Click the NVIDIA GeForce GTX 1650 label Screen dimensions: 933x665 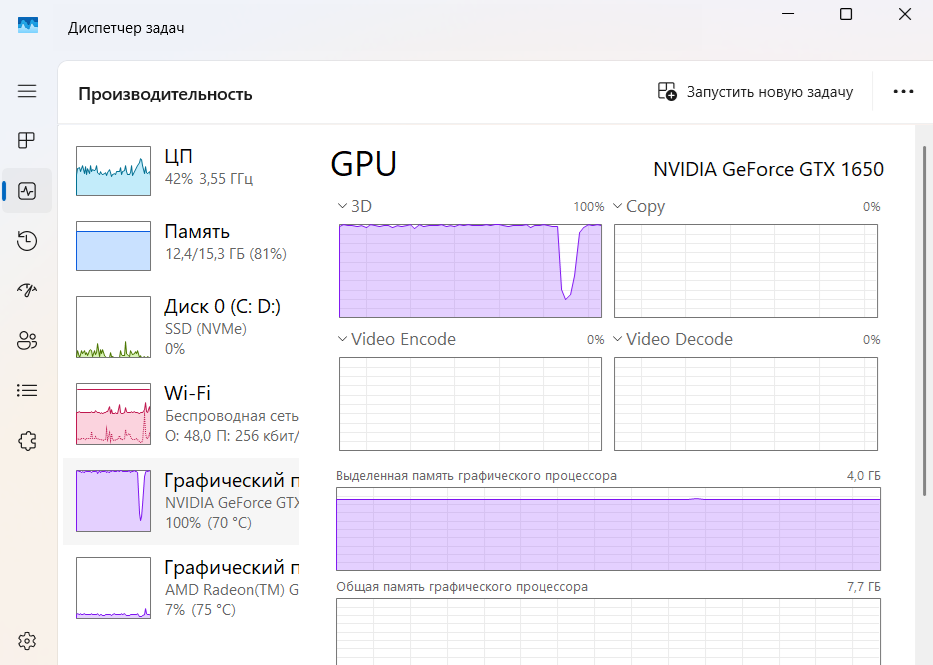click(768, 170)
